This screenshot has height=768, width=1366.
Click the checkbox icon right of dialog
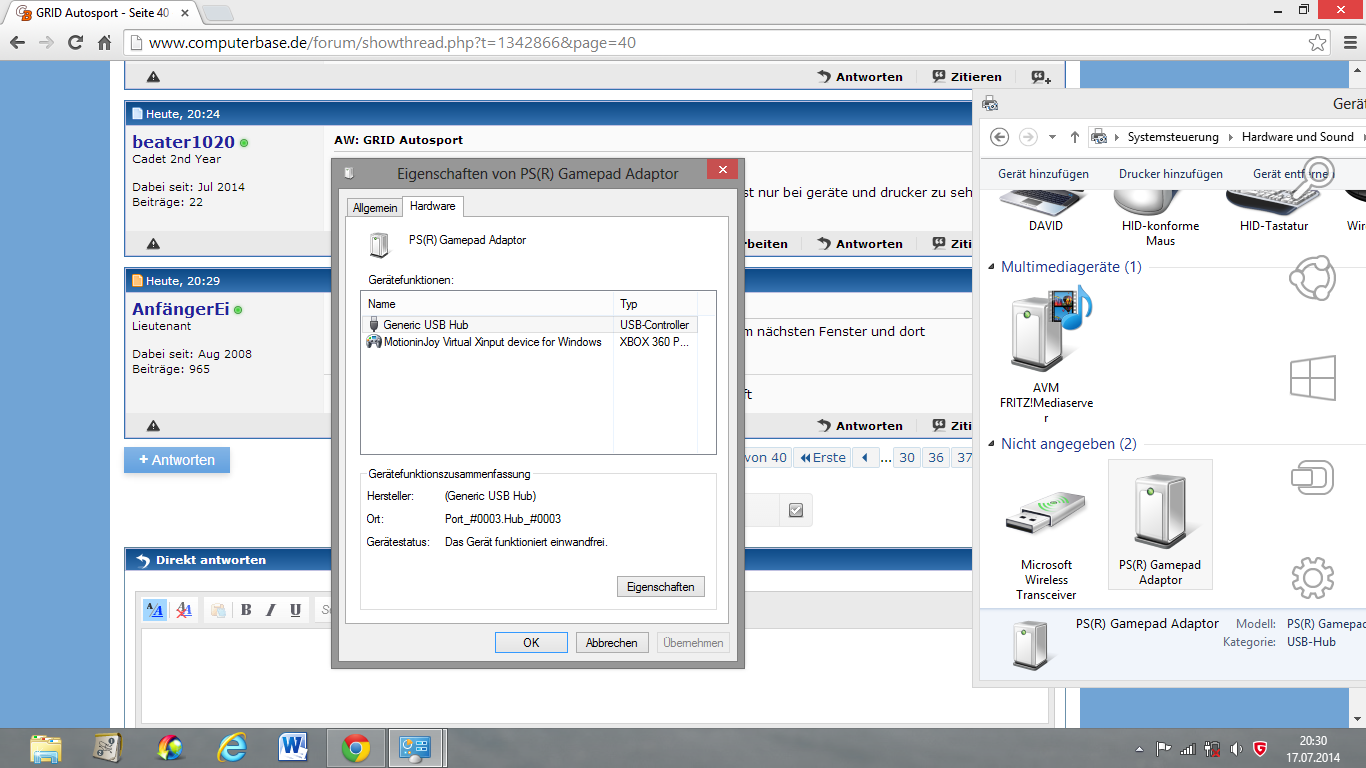796,510
